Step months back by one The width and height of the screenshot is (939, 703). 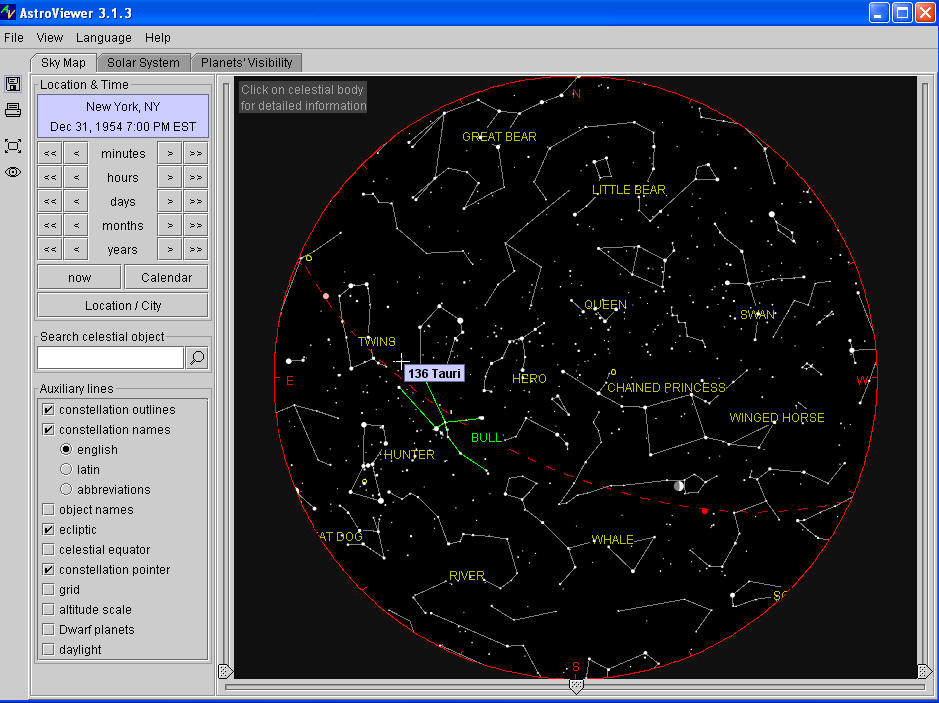tap(76, 226)
